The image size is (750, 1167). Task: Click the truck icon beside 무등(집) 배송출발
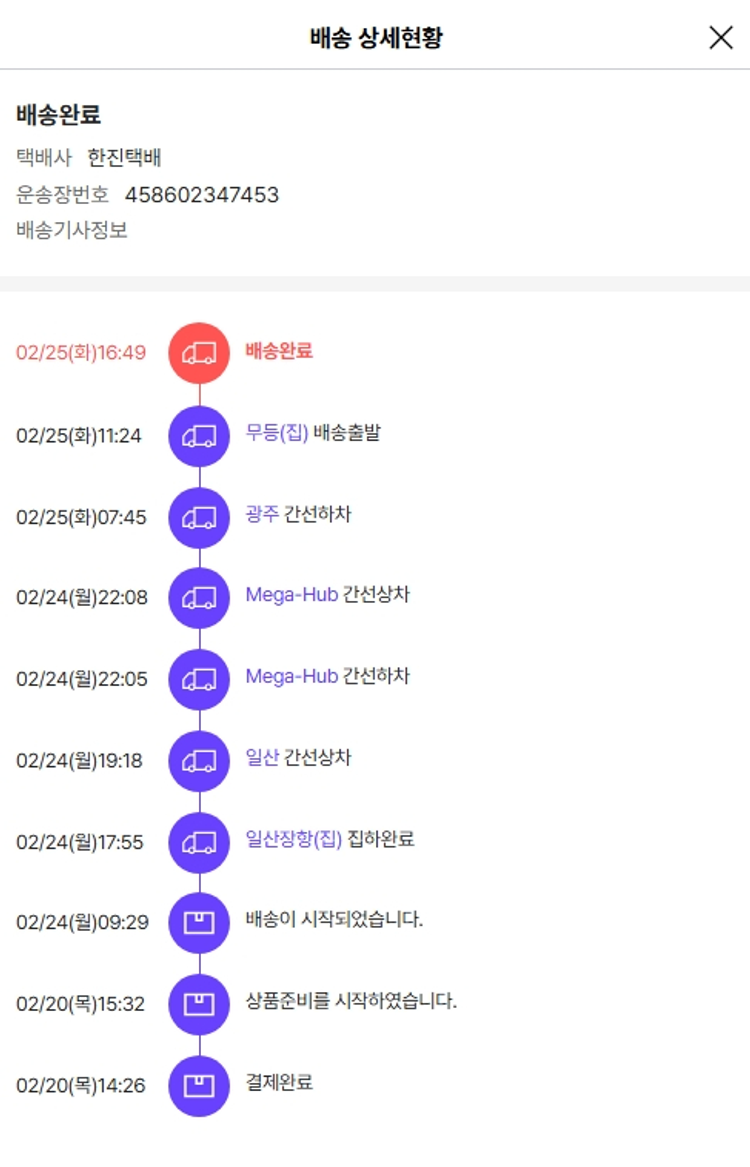pyautogui.click(x=199, y=435)
